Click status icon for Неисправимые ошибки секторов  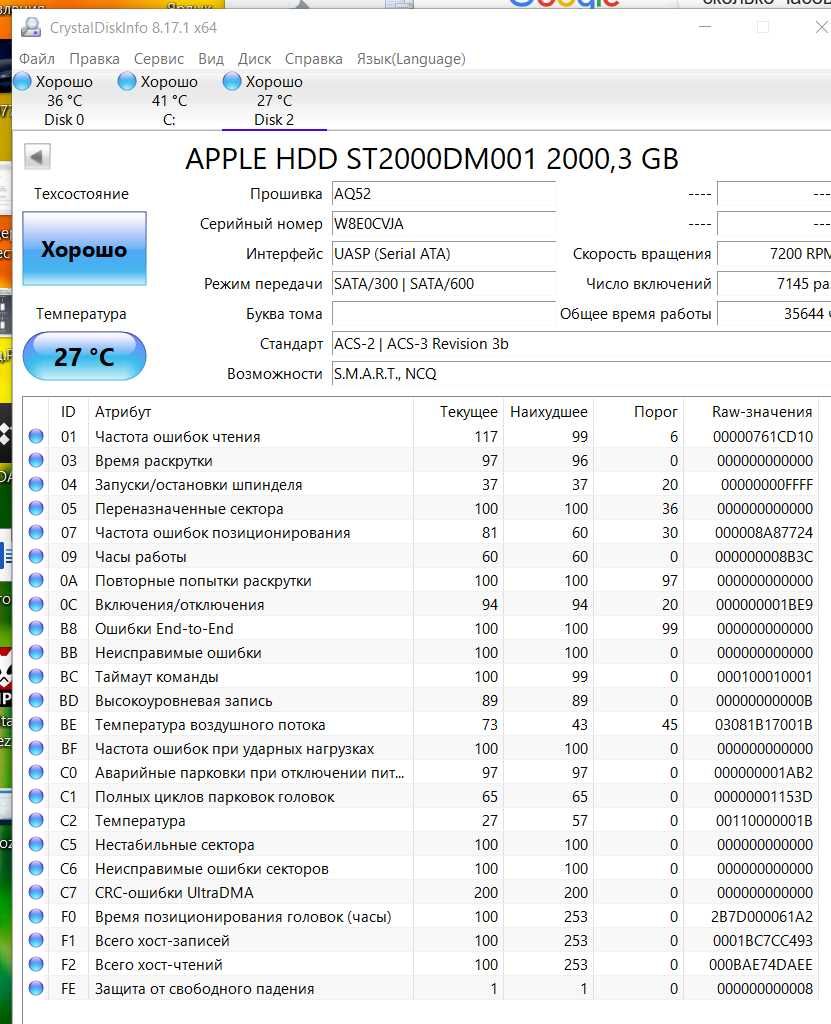(x=36, y=869)
